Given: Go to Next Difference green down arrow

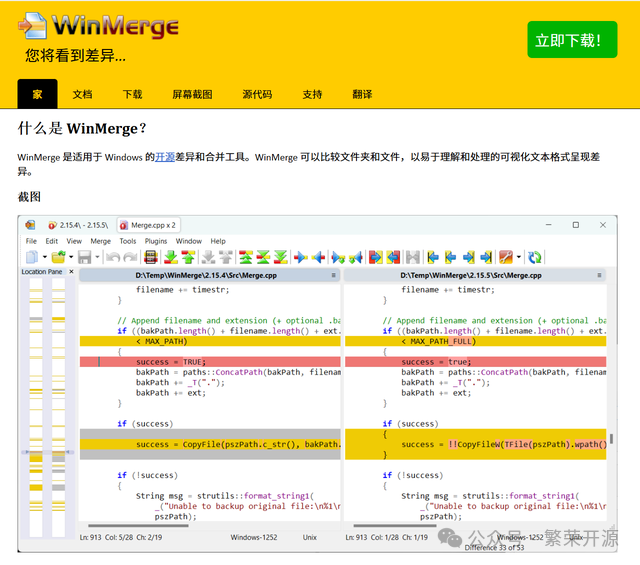Looking at the screenshot, I should tap(171, 257).
